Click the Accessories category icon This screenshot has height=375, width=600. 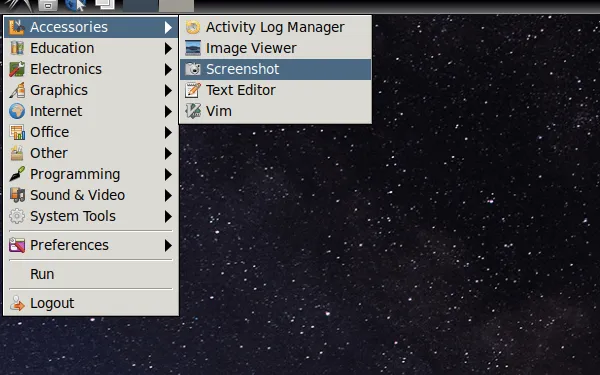(x=17, y=27)
